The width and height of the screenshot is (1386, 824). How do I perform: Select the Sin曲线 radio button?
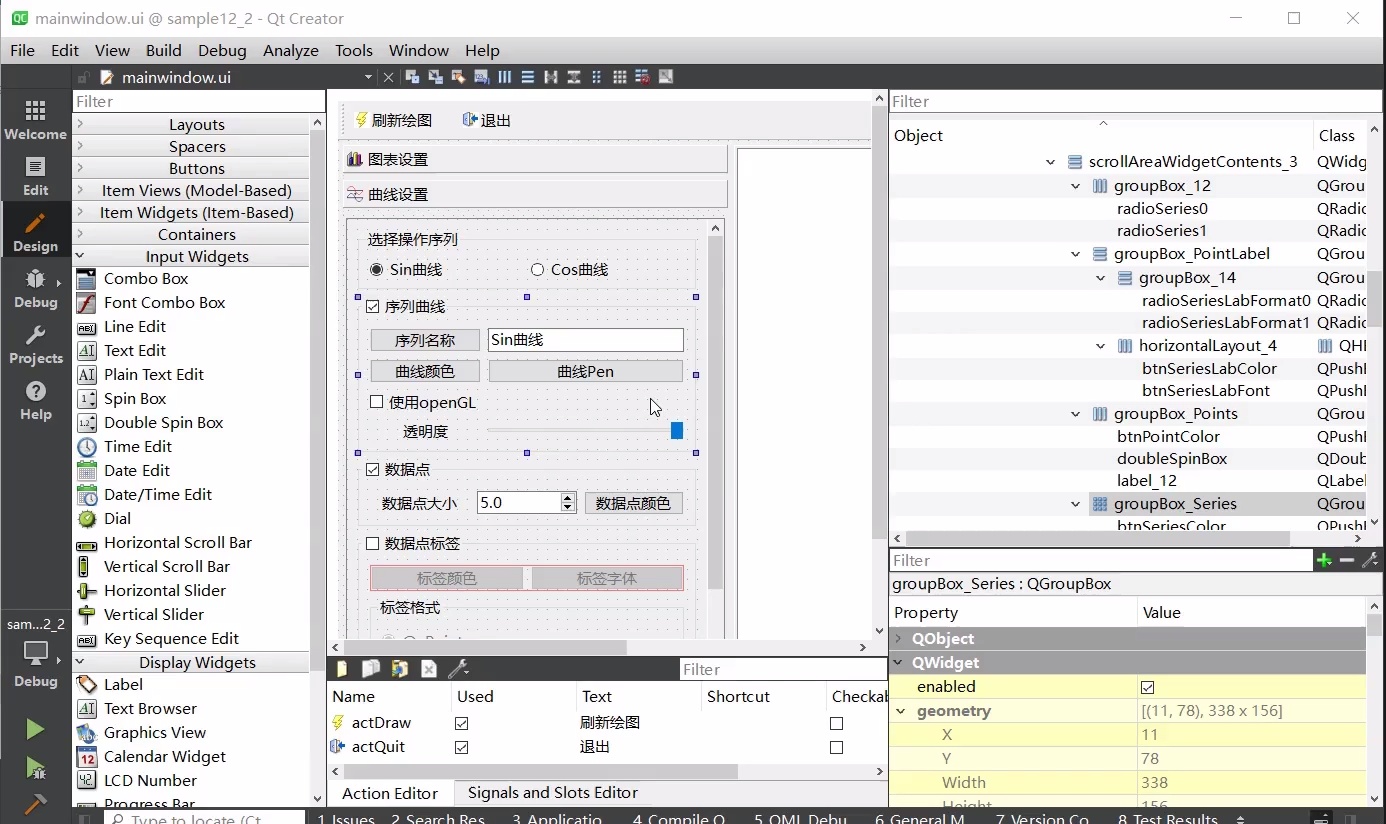(377, 269)
